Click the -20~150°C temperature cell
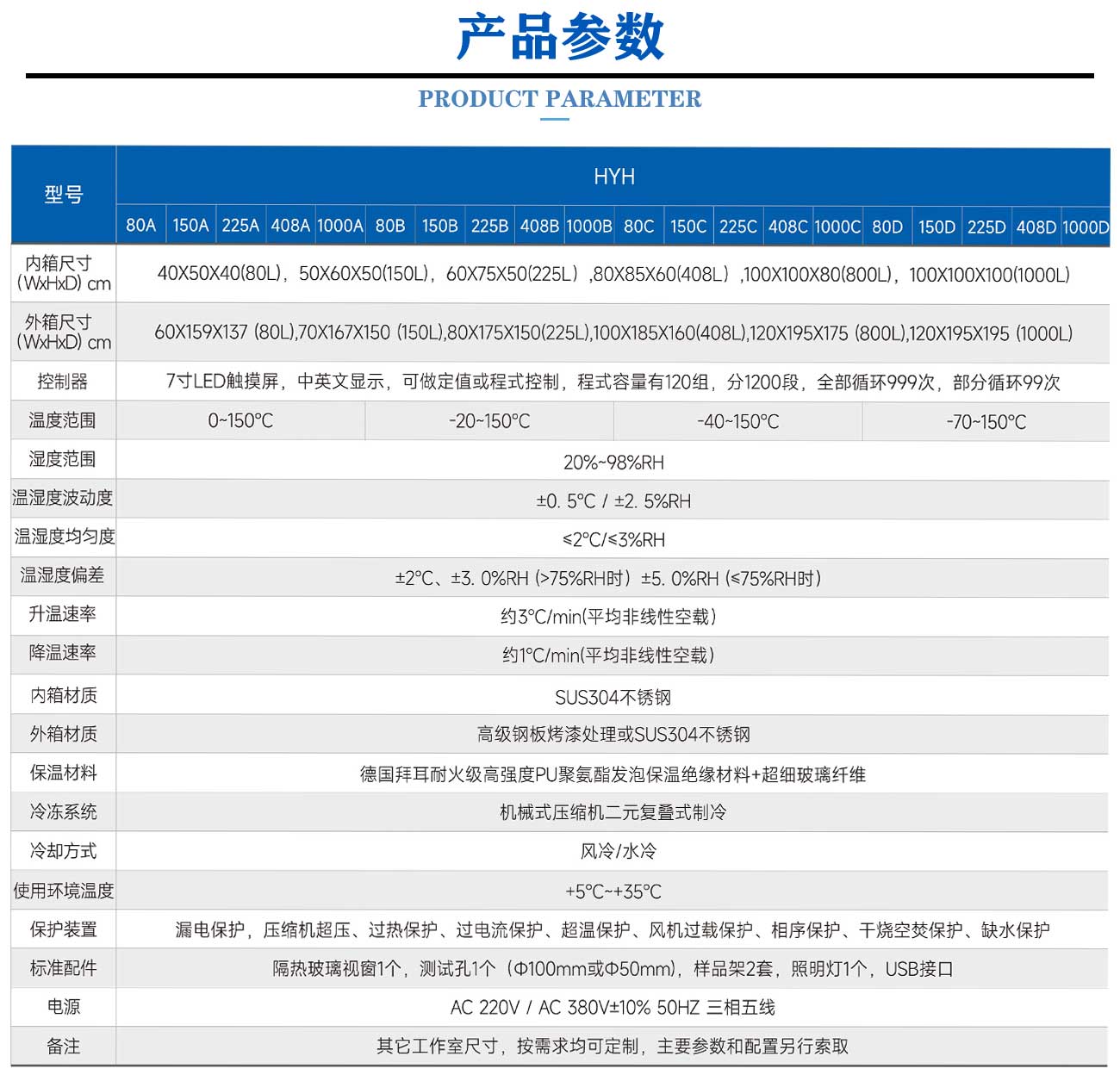The height and width of the screenshot is (1081, 1120). (x=489, y=421)
